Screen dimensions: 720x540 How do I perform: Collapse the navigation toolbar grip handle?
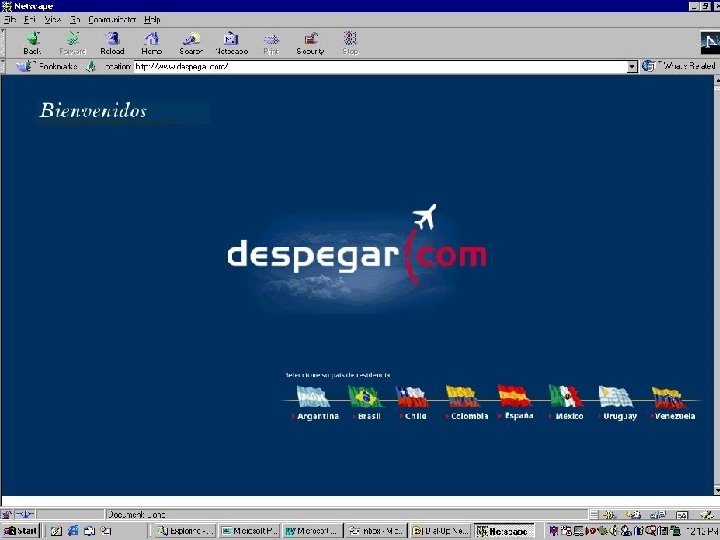coord(3,43)
